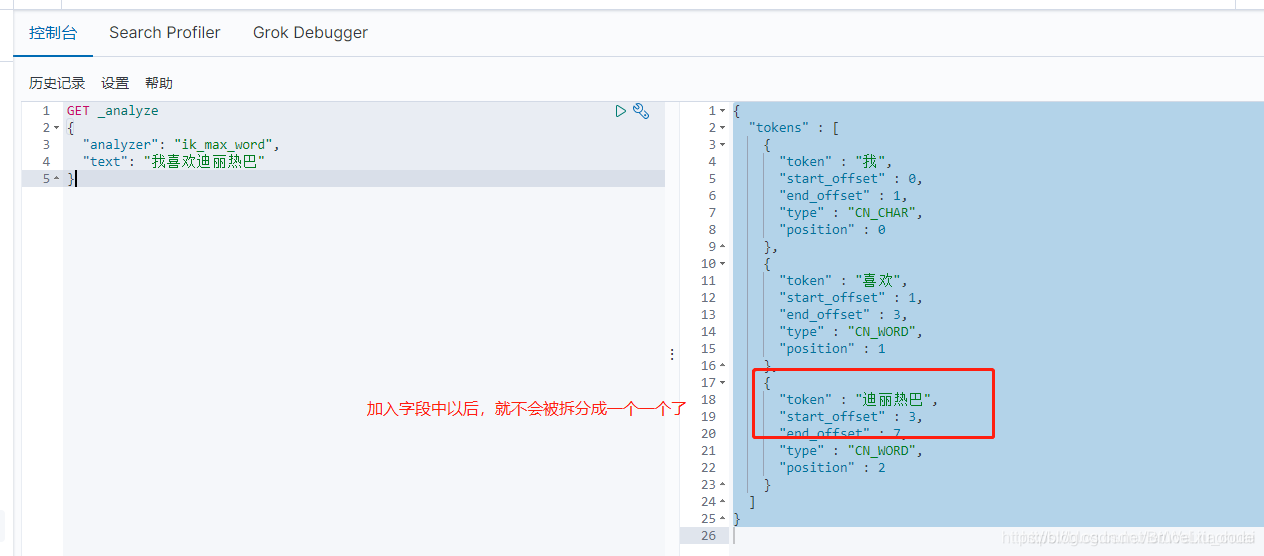Collapse third token object at response line 17
The width and height of the screenshot is (1264, 556).
click(723, 383)
